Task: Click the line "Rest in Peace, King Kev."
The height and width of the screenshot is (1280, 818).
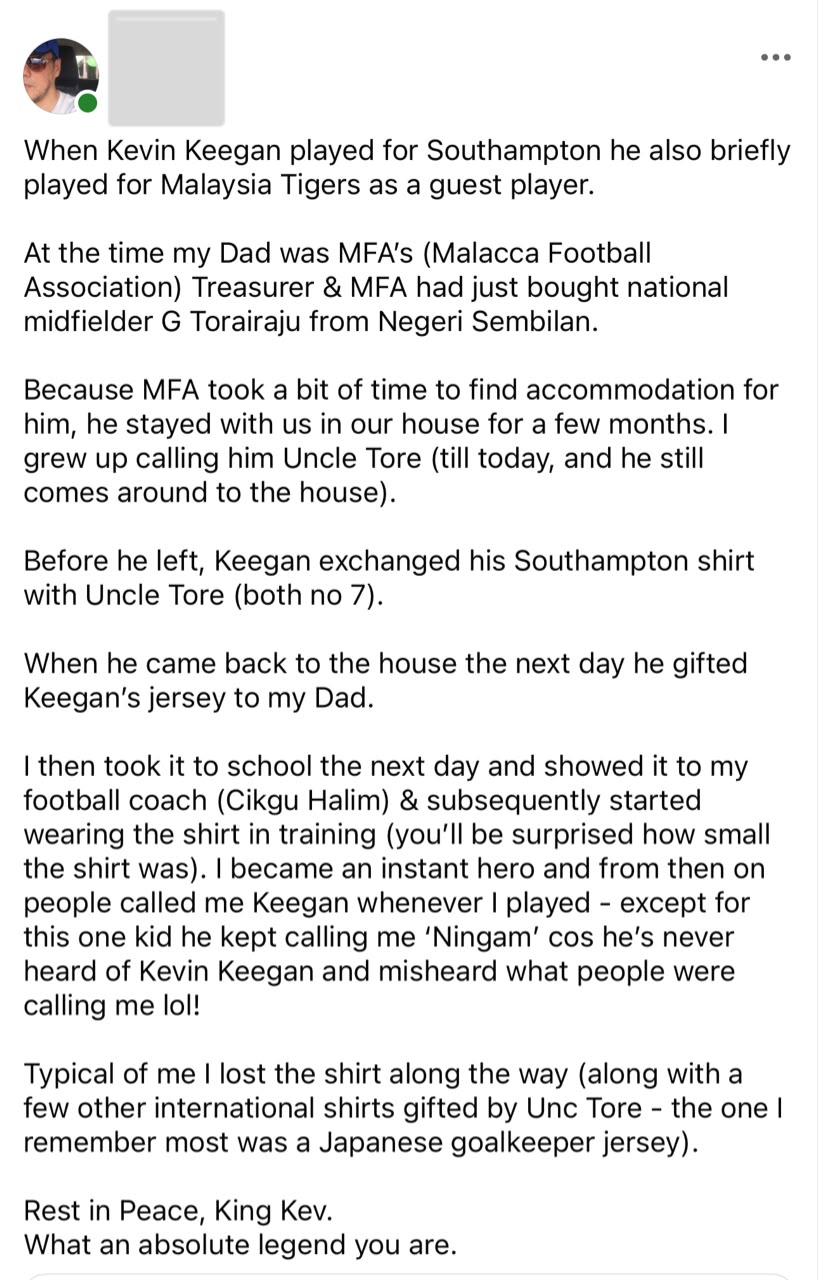Action: pyautogui.click(x=178, y=1212)
